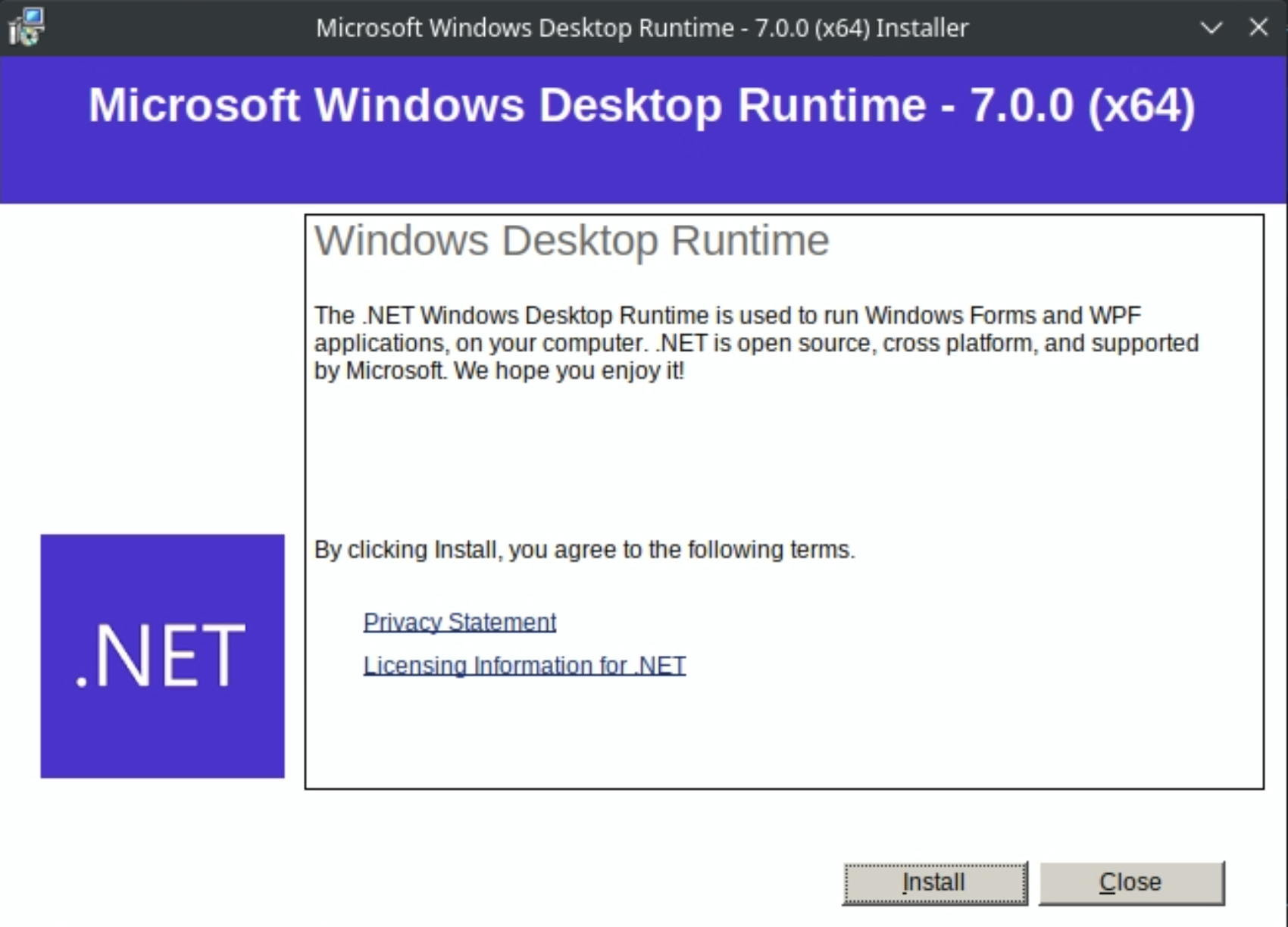Click the 'Windows Desktop Runtime' heading

coord(572,241)
